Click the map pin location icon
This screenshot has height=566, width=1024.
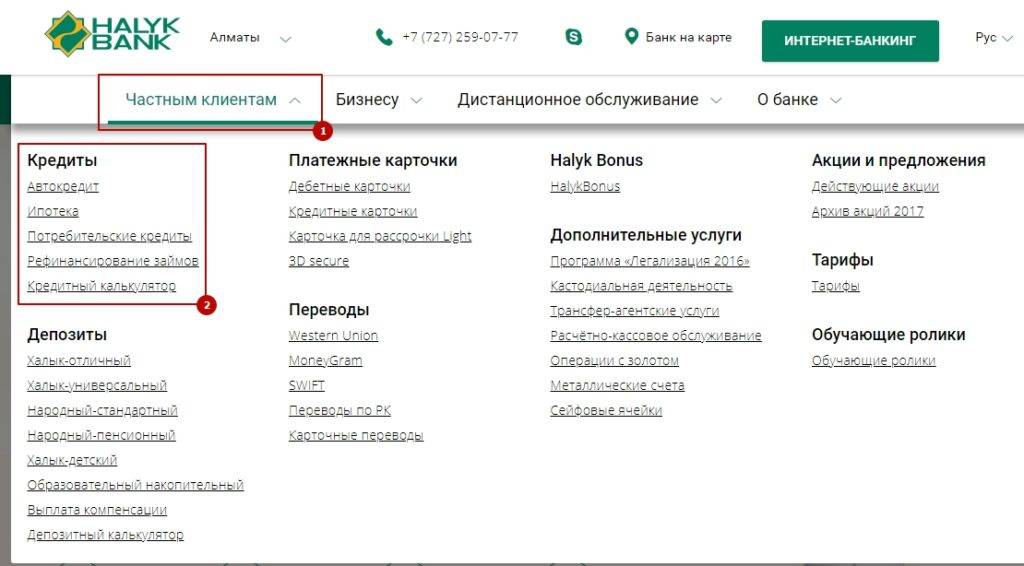coord(631,37)
